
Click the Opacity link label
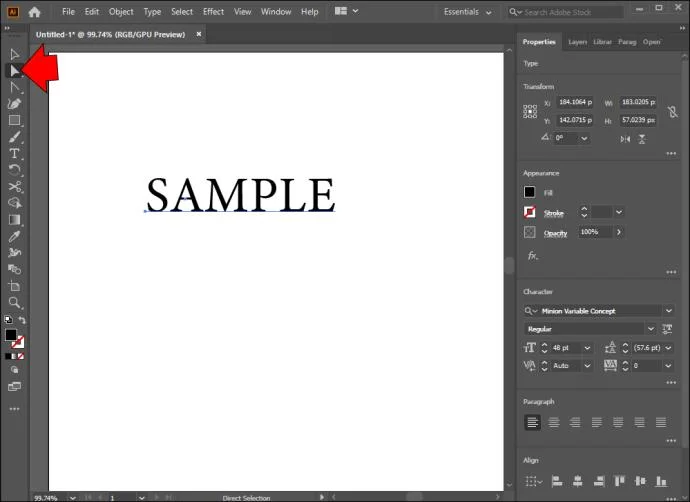click(555, 233)
